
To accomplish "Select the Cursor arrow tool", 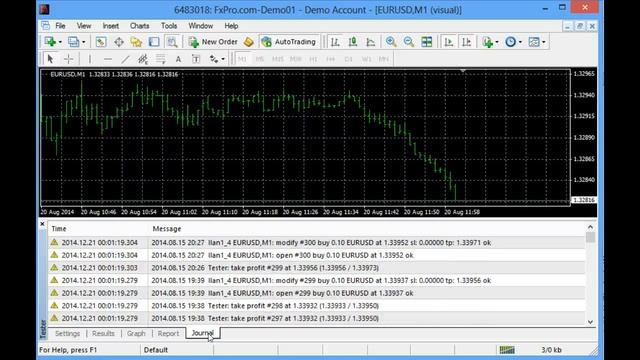I will coord(50,59).
